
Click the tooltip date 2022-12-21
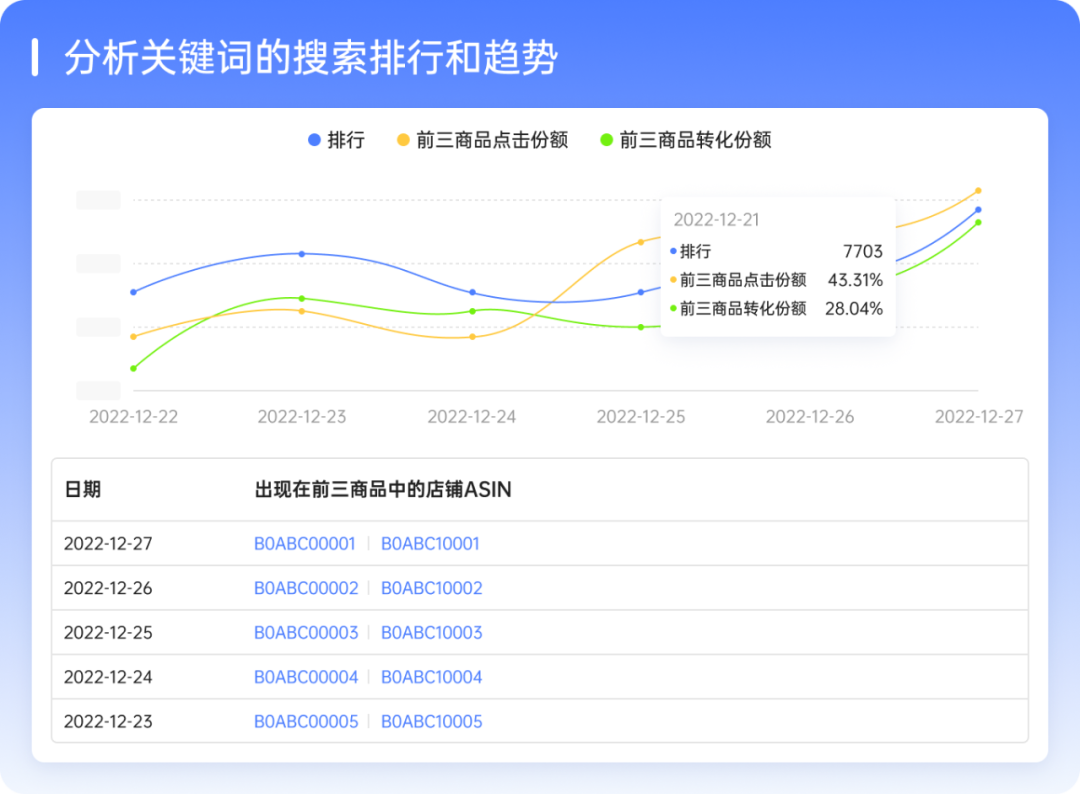[716, 220]
